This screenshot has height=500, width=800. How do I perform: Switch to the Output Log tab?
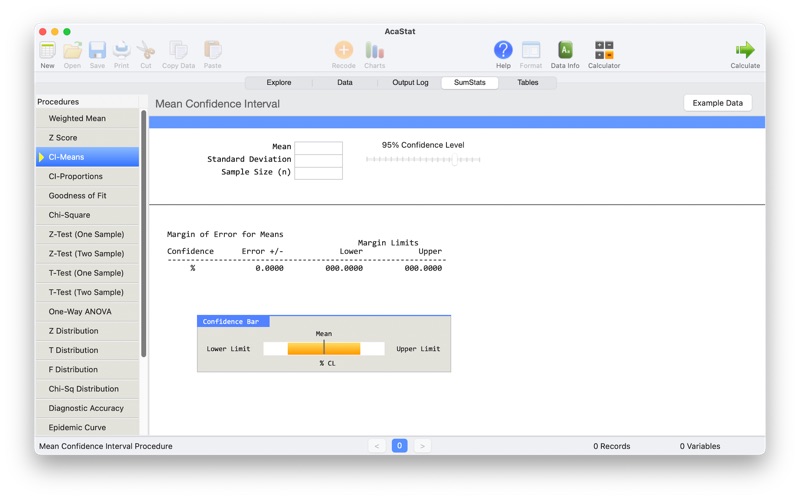pyautogui.click(x=410, y=83)
